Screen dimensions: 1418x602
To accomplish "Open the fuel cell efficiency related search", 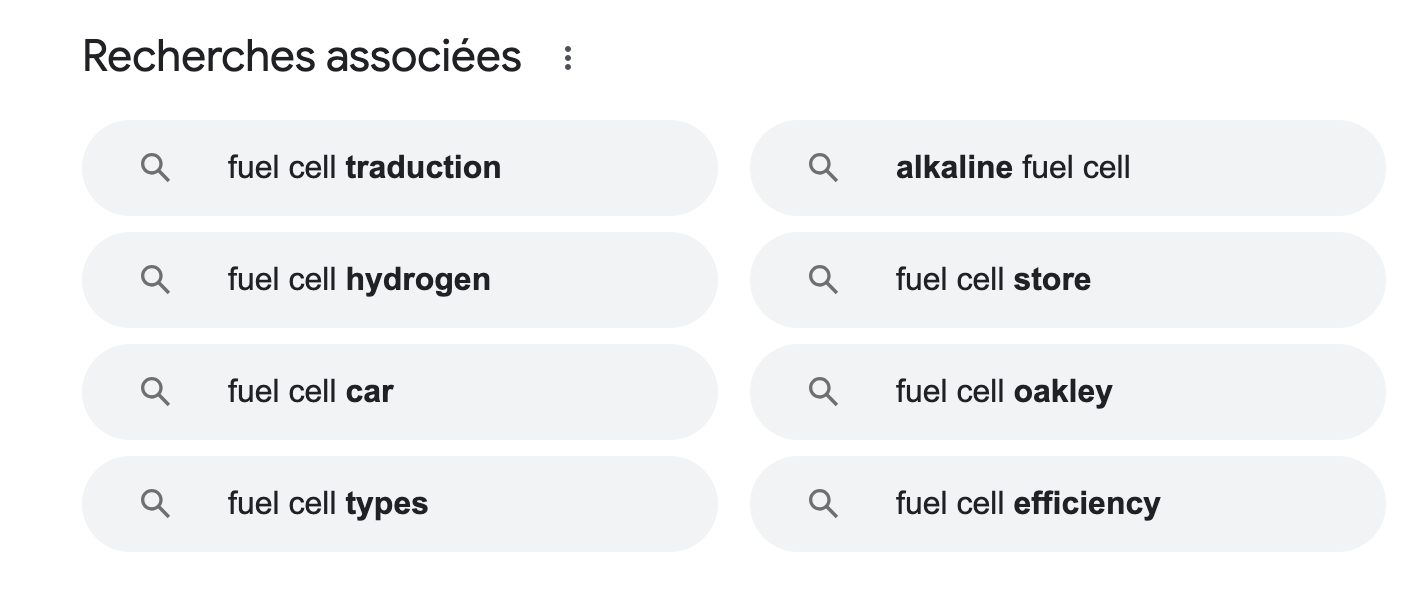I will 1068,504.
